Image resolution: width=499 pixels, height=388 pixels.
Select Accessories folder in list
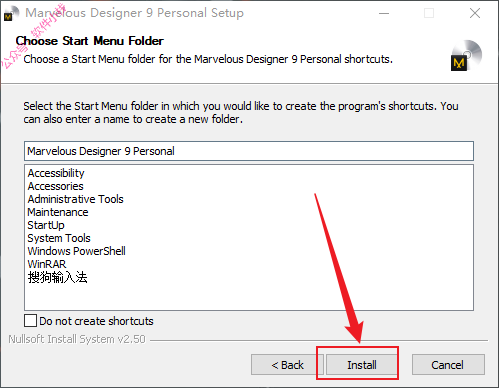tap(55, 186)
